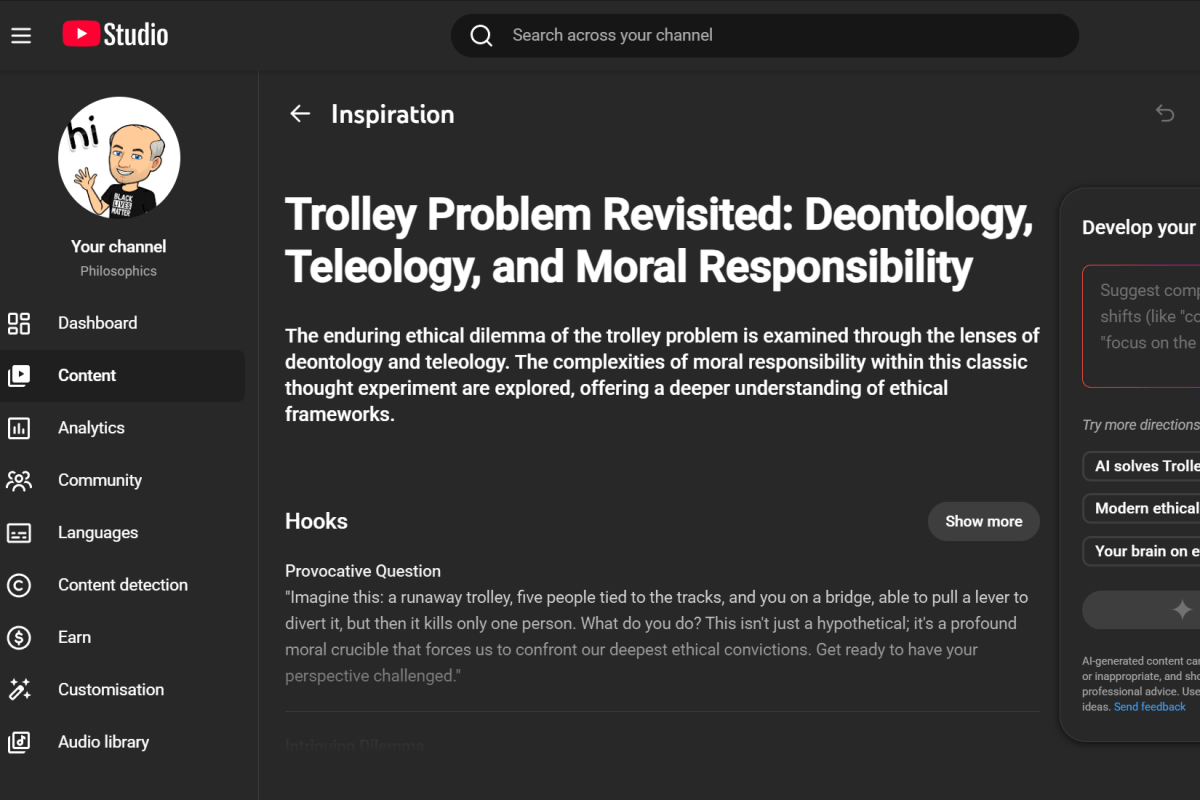Go back using the arrow beside Inspiration
The height and width of the screenshot is (800, 1200).
click(x=300, y=114)
